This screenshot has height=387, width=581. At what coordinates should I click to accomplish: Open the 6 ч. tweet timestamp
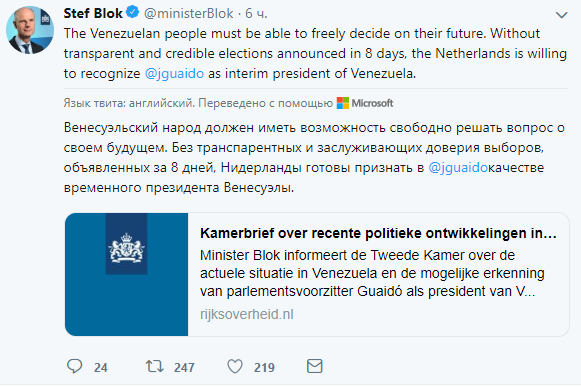point(256,14)
